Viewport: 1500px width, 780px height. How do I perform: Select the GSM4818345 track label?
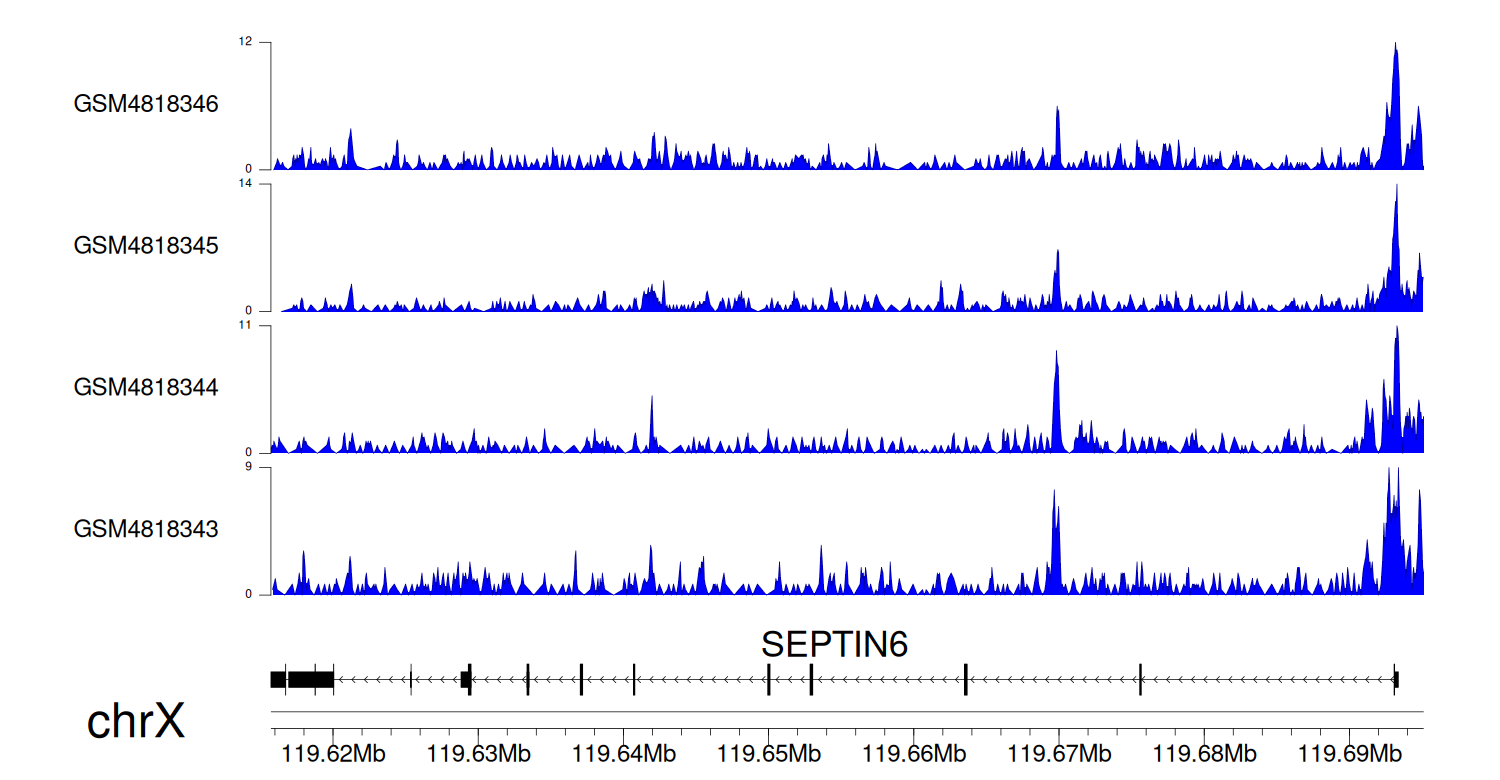pyautogui.click(x=146, y=245)
